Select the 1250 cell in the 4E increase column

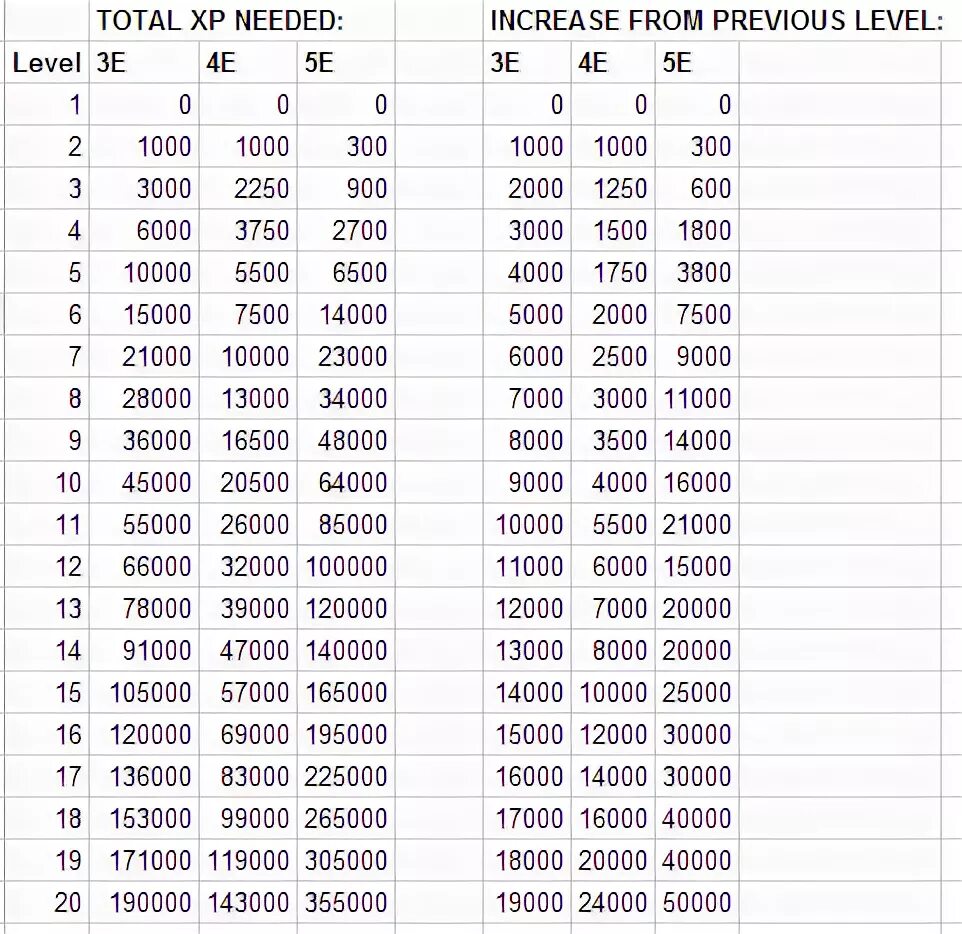(x=613, y=188)
